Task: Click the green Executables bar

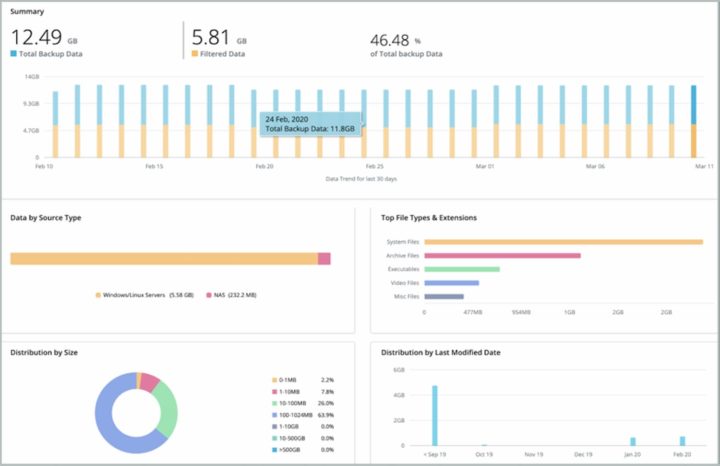Action: [462, 269]
